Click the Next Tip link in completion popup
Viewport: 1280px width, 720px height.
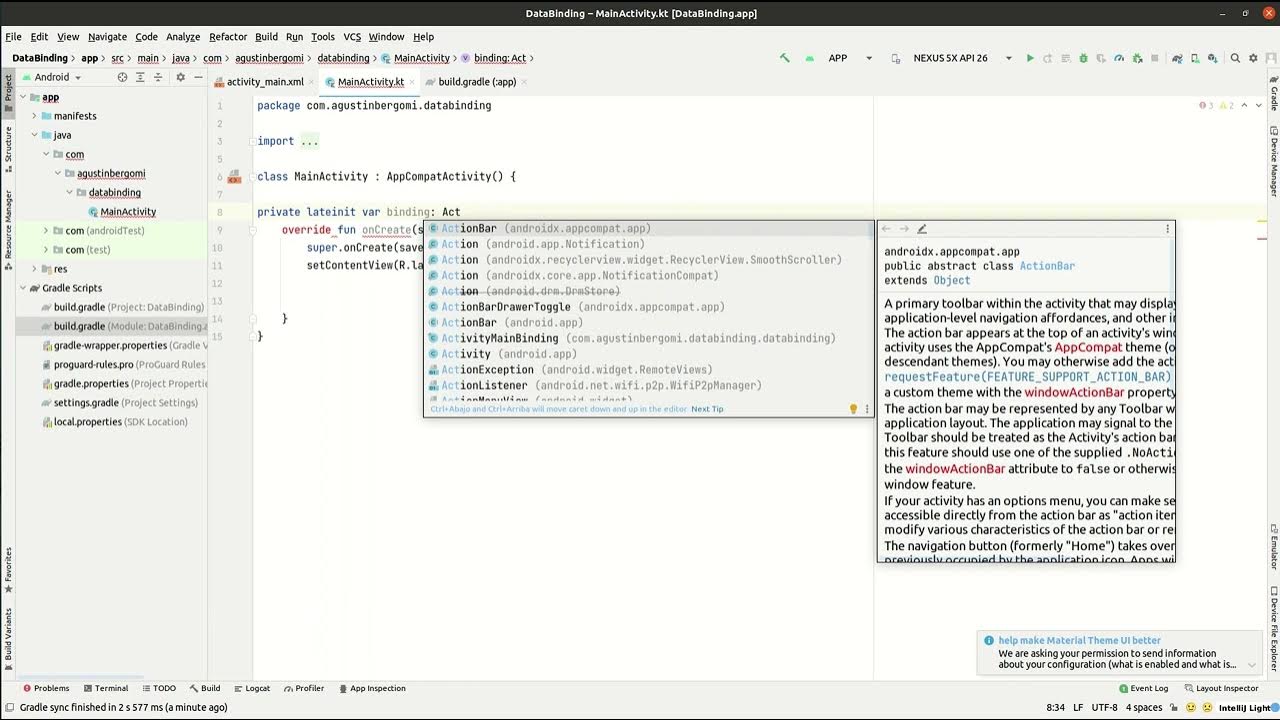pos(707,409)
